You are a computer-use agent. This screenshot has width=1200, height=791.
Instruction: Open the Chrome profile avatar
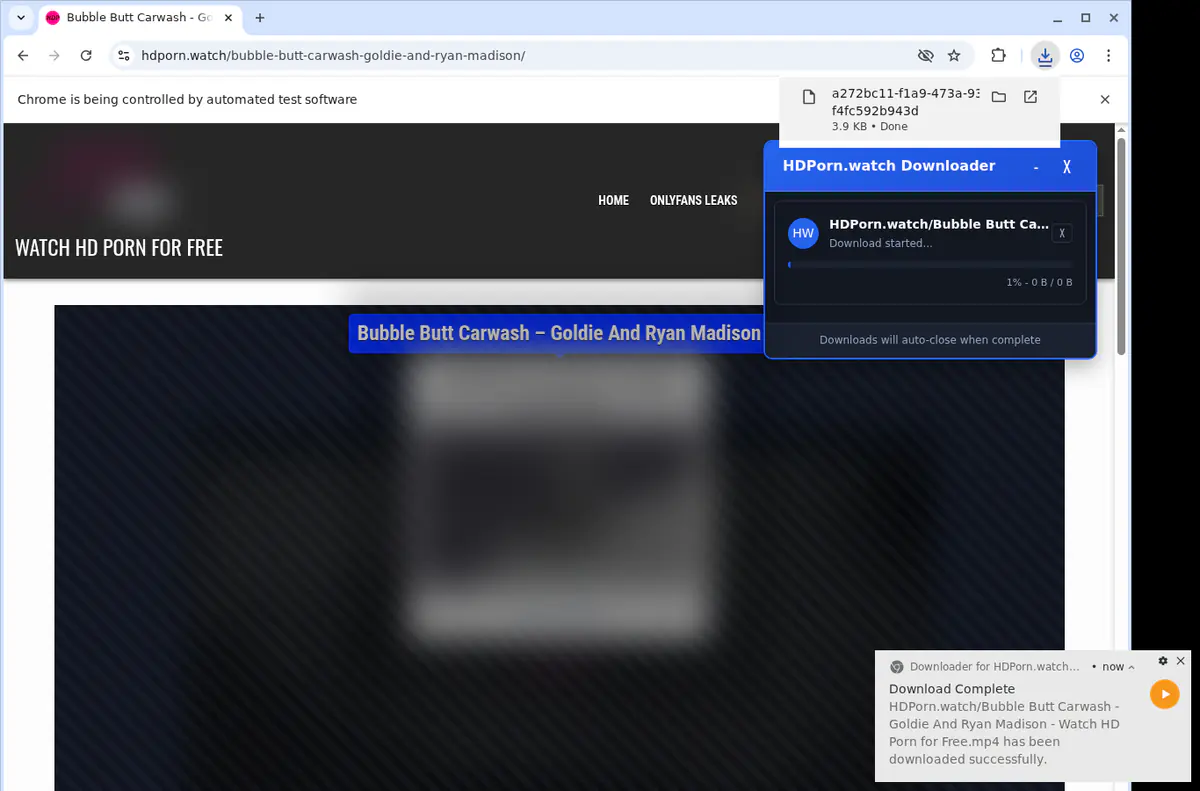(1077, 56)
